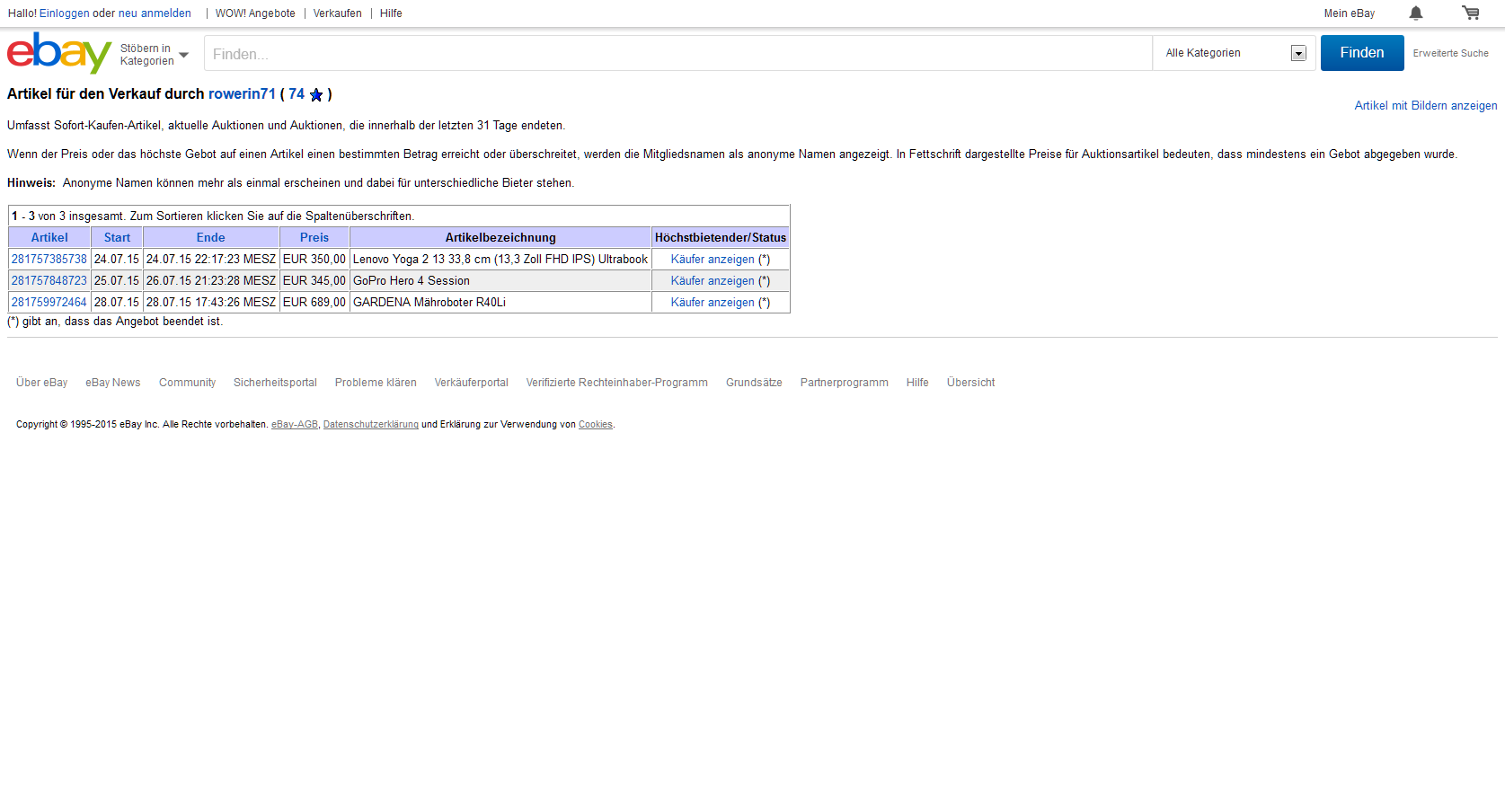
Task: Open Übersicht footer link
Action: tap(971, 383)
